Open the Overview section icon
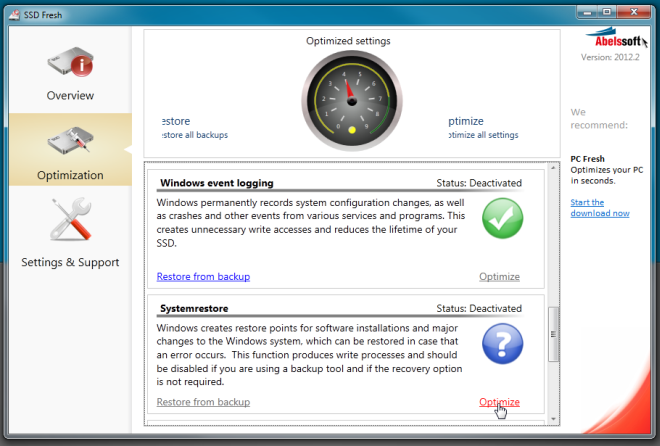The image size is (660, 446). tap(70, 62)
